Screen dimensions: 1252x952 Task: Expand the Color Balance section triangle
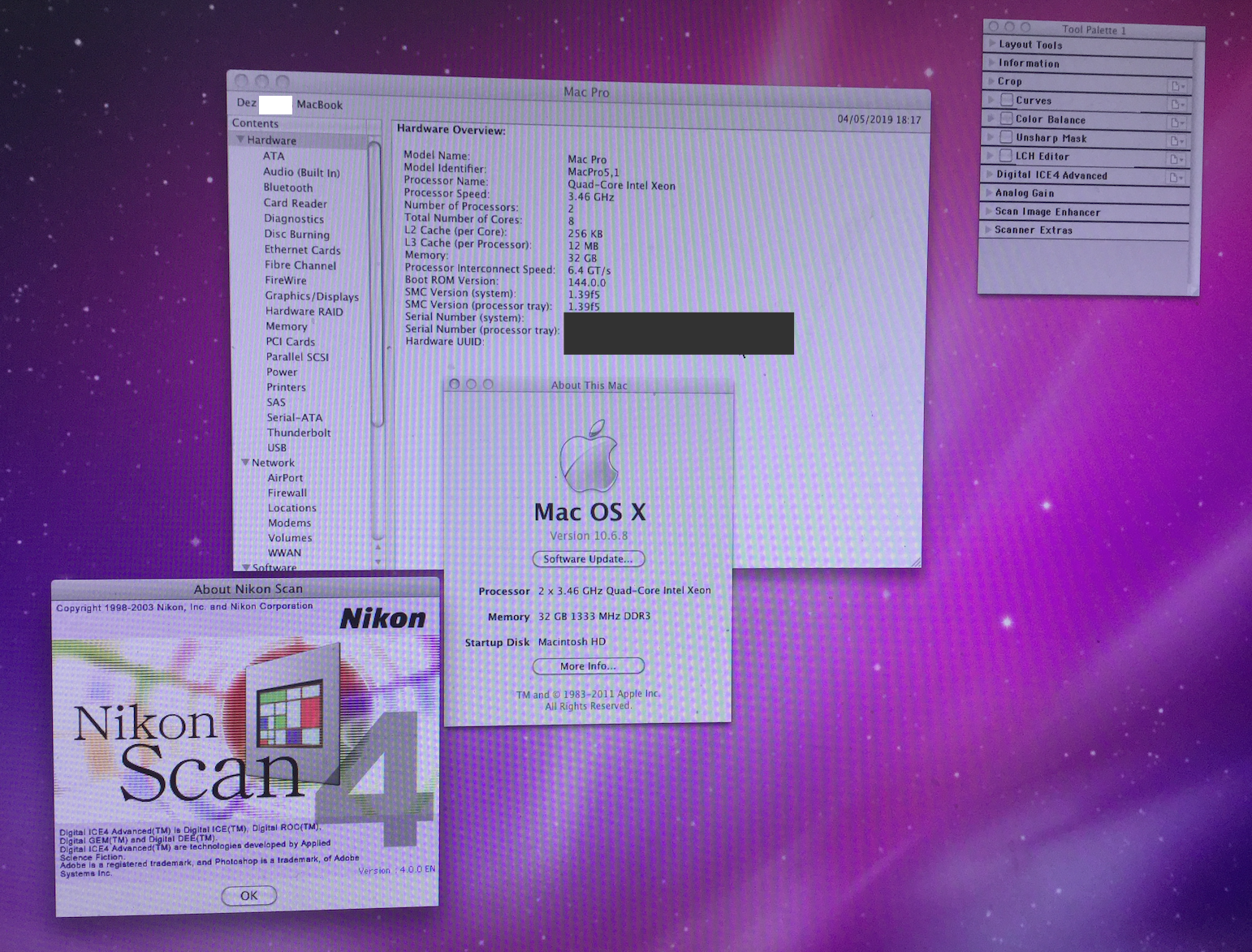[x=991, y=118]
